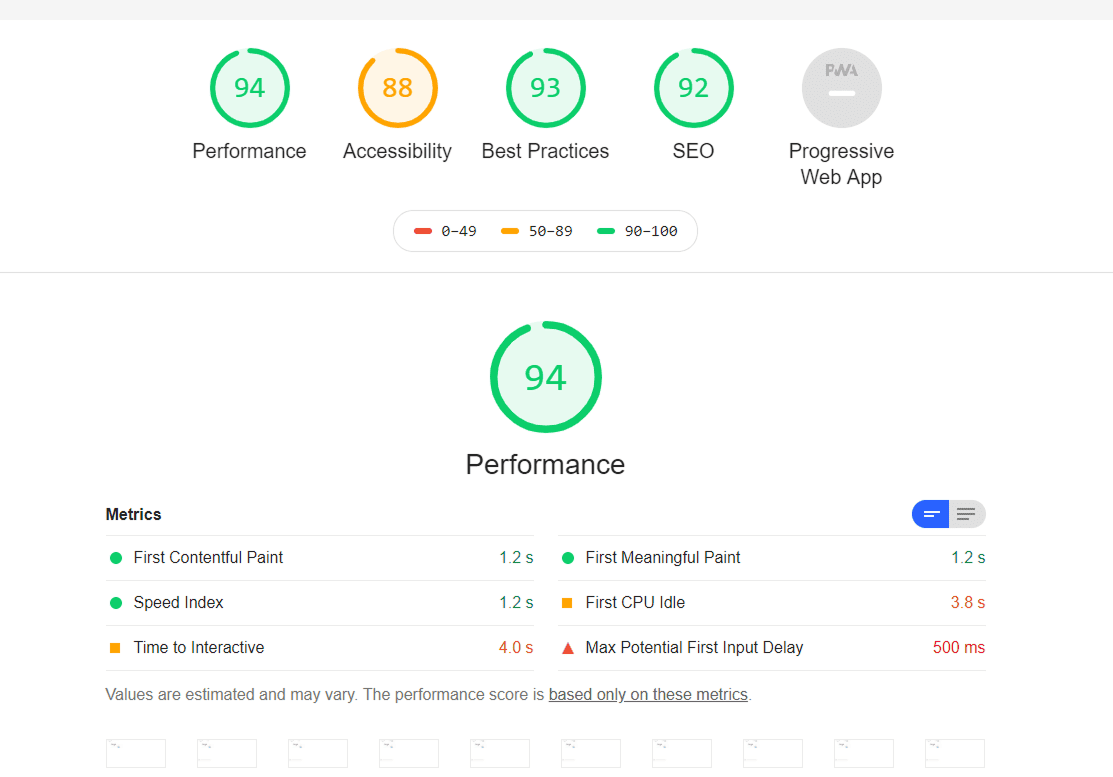
Task: Click the Best Practices category label
Action: 545,151
